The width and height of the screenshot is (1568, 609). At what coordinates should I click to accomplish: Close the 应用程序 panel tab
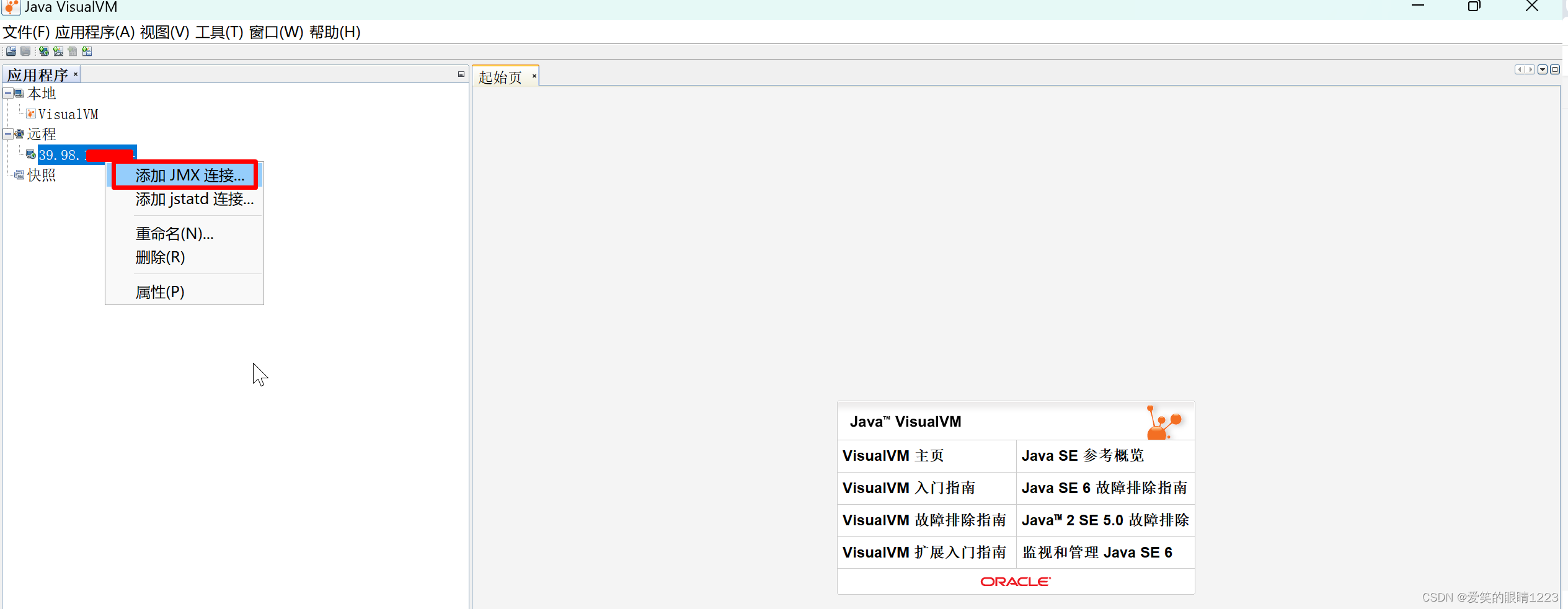tap(76, 74)
